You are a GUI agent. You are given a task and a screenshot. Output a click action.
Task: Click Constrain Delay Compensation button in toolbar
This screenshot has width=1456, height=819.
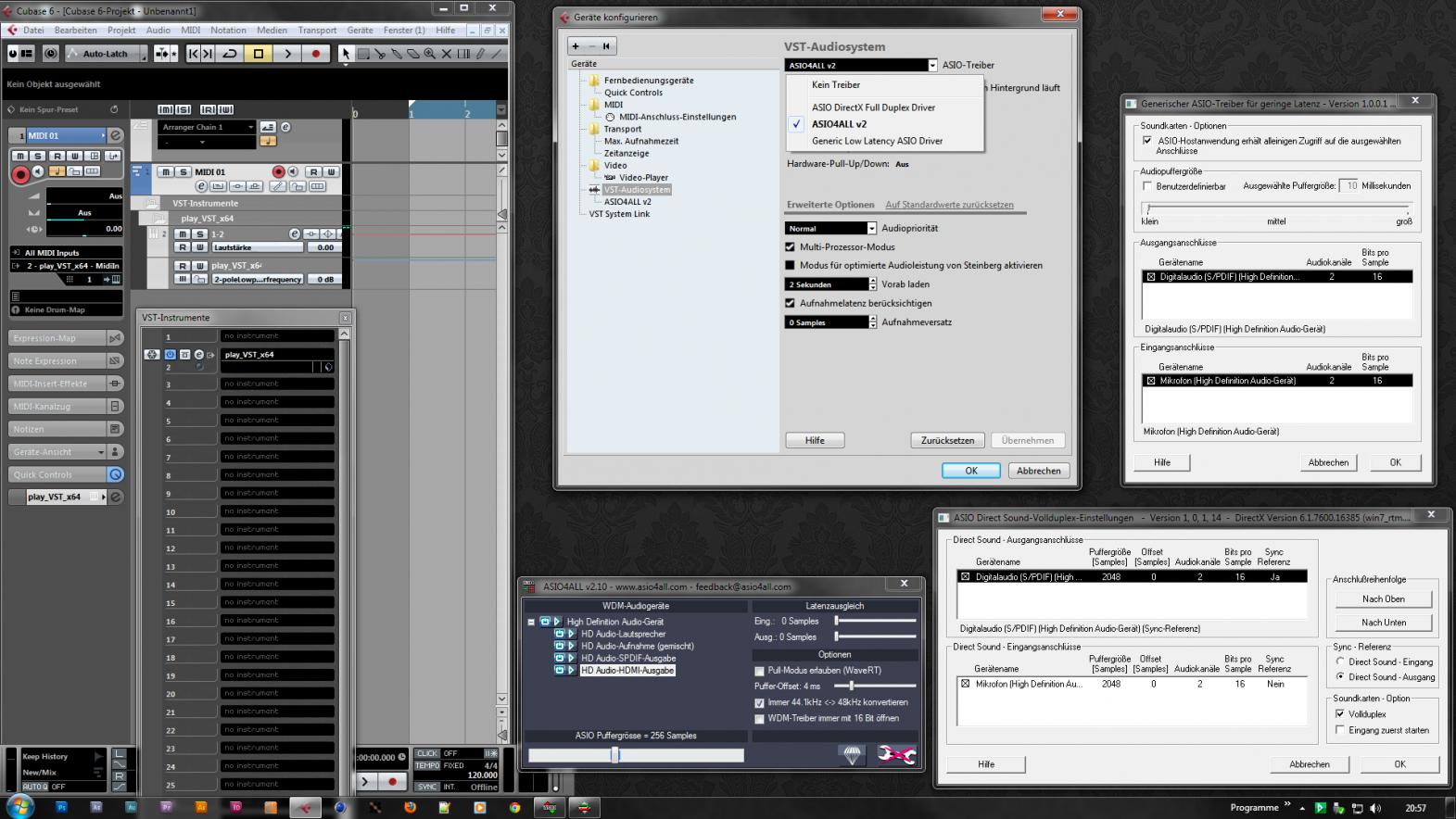pos(51,54)
